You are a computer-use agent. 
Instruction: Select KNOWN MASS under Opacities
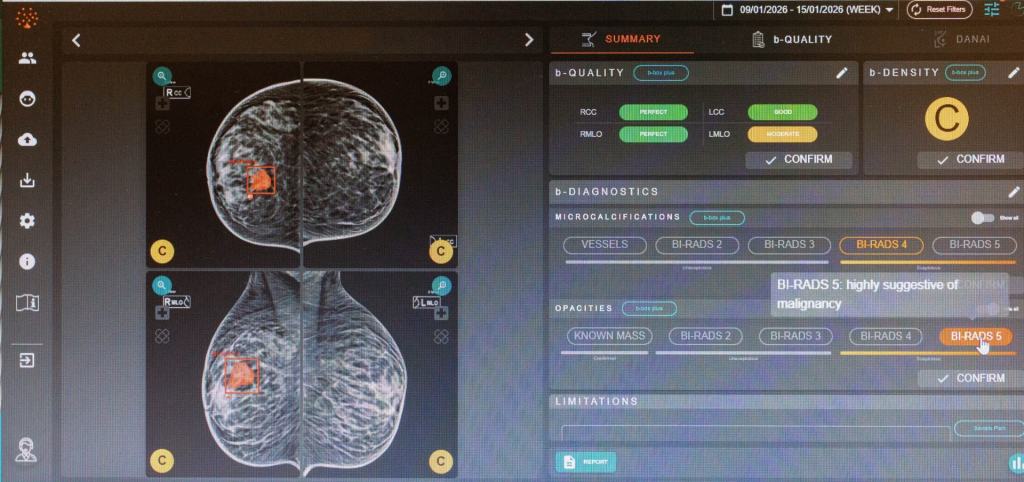tap(610, 336)
